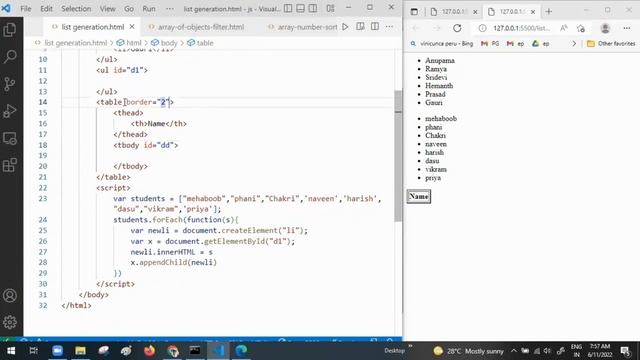The image size is (640, 360).
Task: Click line number 23 in the gutter
Action: coord(43,198)
